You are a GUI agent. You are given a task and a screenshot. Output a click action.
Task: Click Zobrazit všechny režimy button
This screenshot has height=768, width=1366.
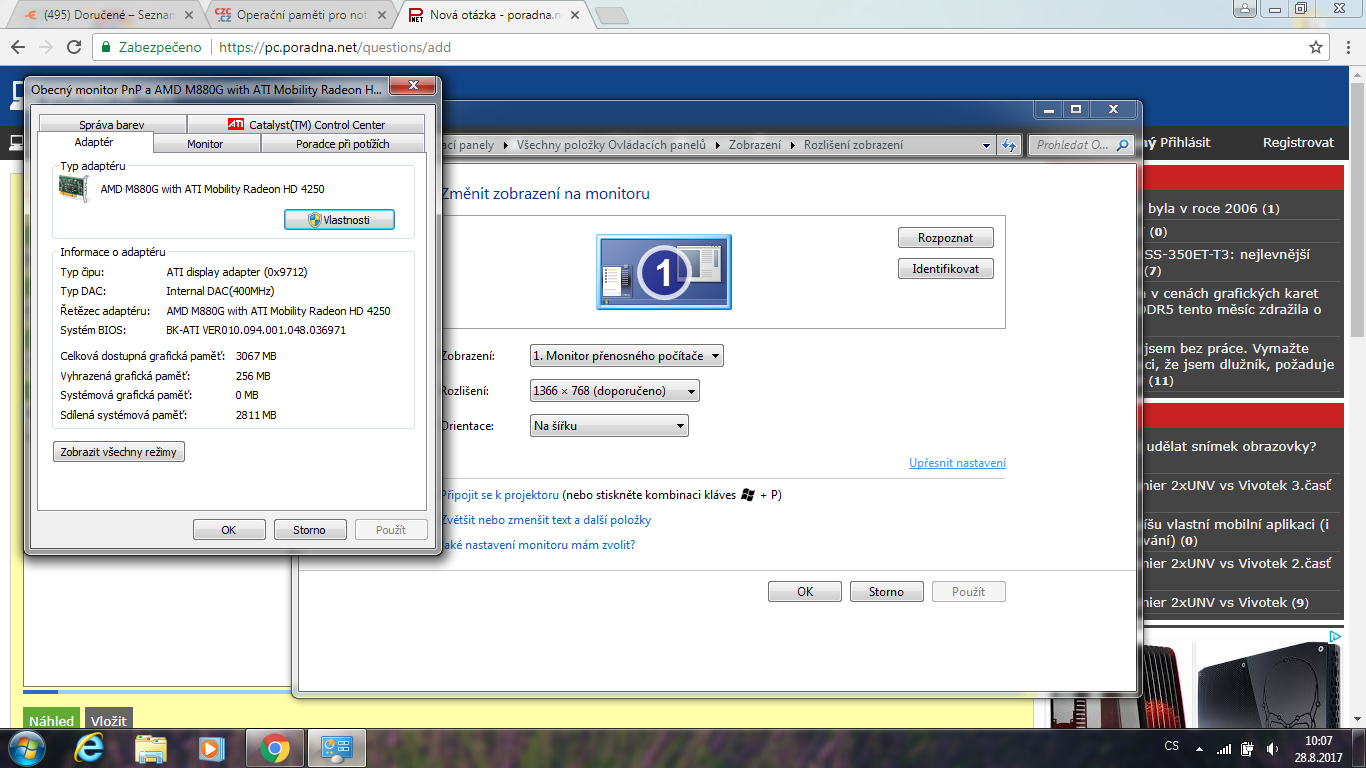[119, 452]
